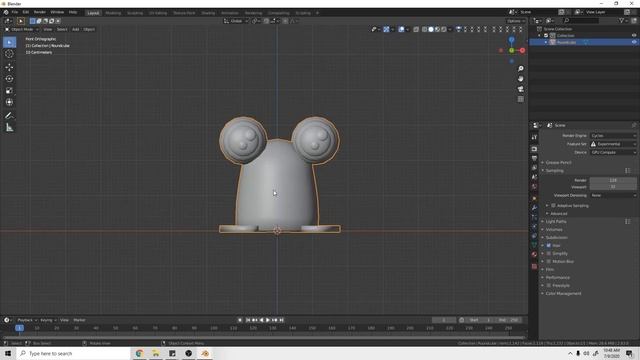Viewport: 640px width, 360px height.
Task: Open the Window menu
Action: [57, 13]
